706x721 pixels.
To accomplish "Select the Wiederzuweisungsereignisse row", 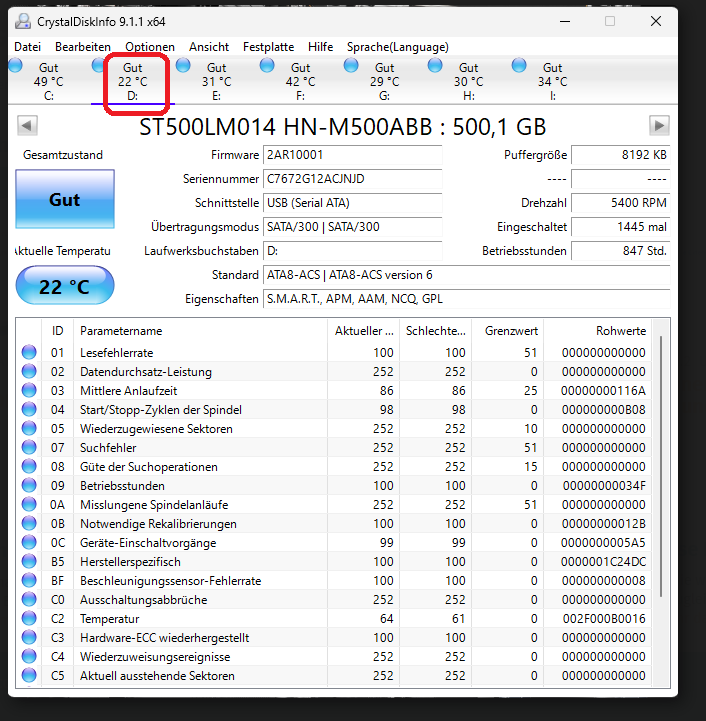I will click(x=333, y=657).
